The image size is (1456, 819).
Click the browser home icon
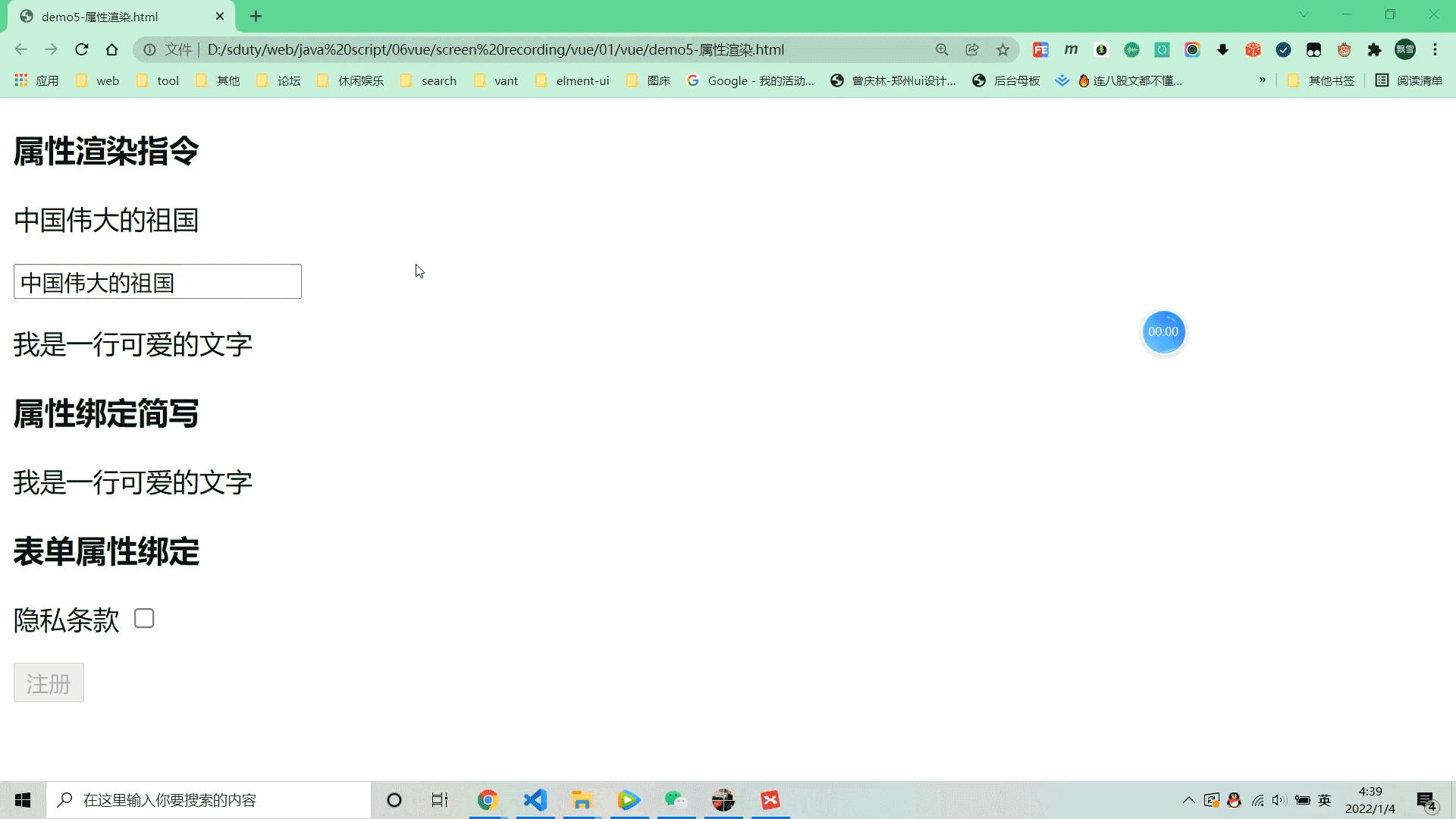[x=111, y=50]
